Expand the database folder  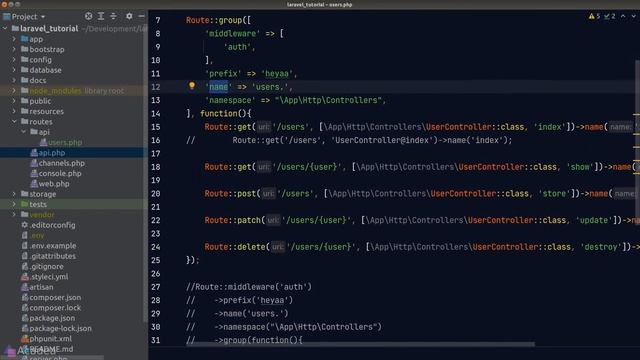click(14, 70)
